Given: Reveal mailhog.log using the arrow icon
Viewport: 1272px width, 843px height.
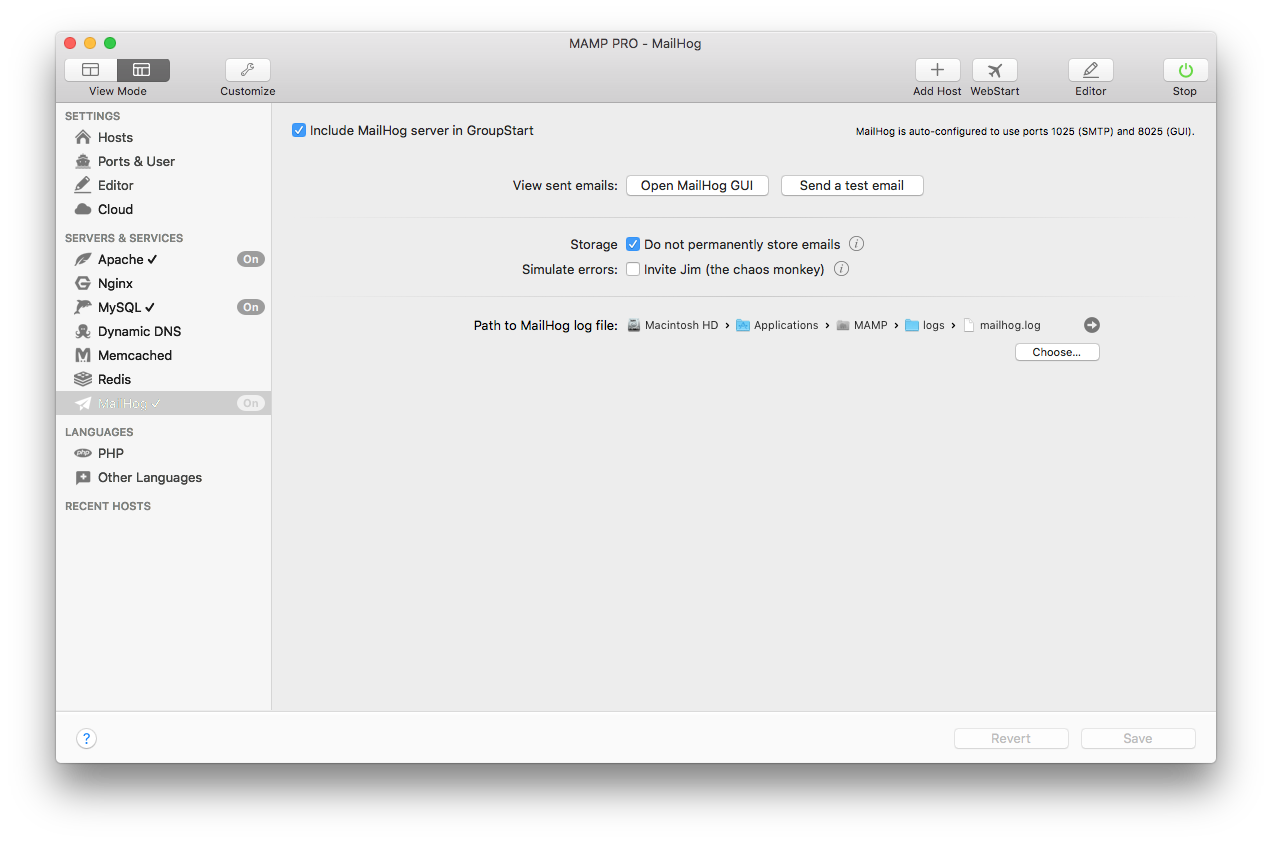Looking at the screenshot, I should click(x=1092, y=325).
